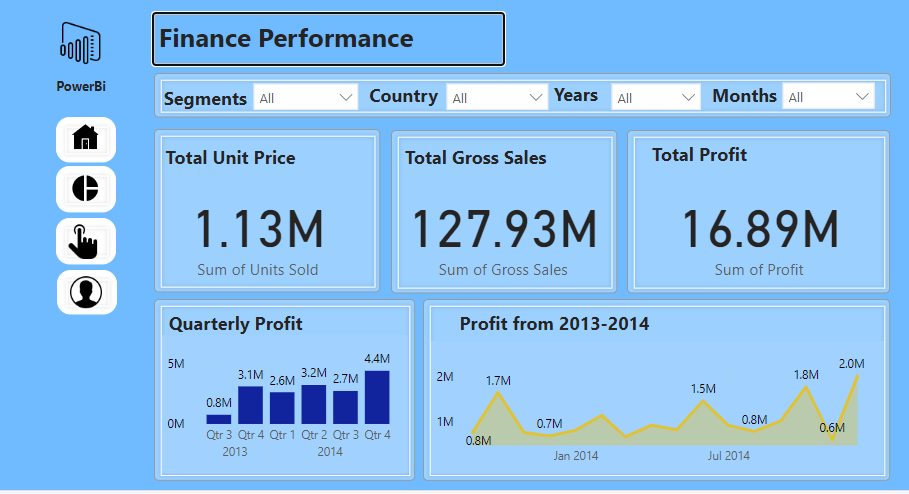Select the Total Unit Price card

click(x=267, y=212)
